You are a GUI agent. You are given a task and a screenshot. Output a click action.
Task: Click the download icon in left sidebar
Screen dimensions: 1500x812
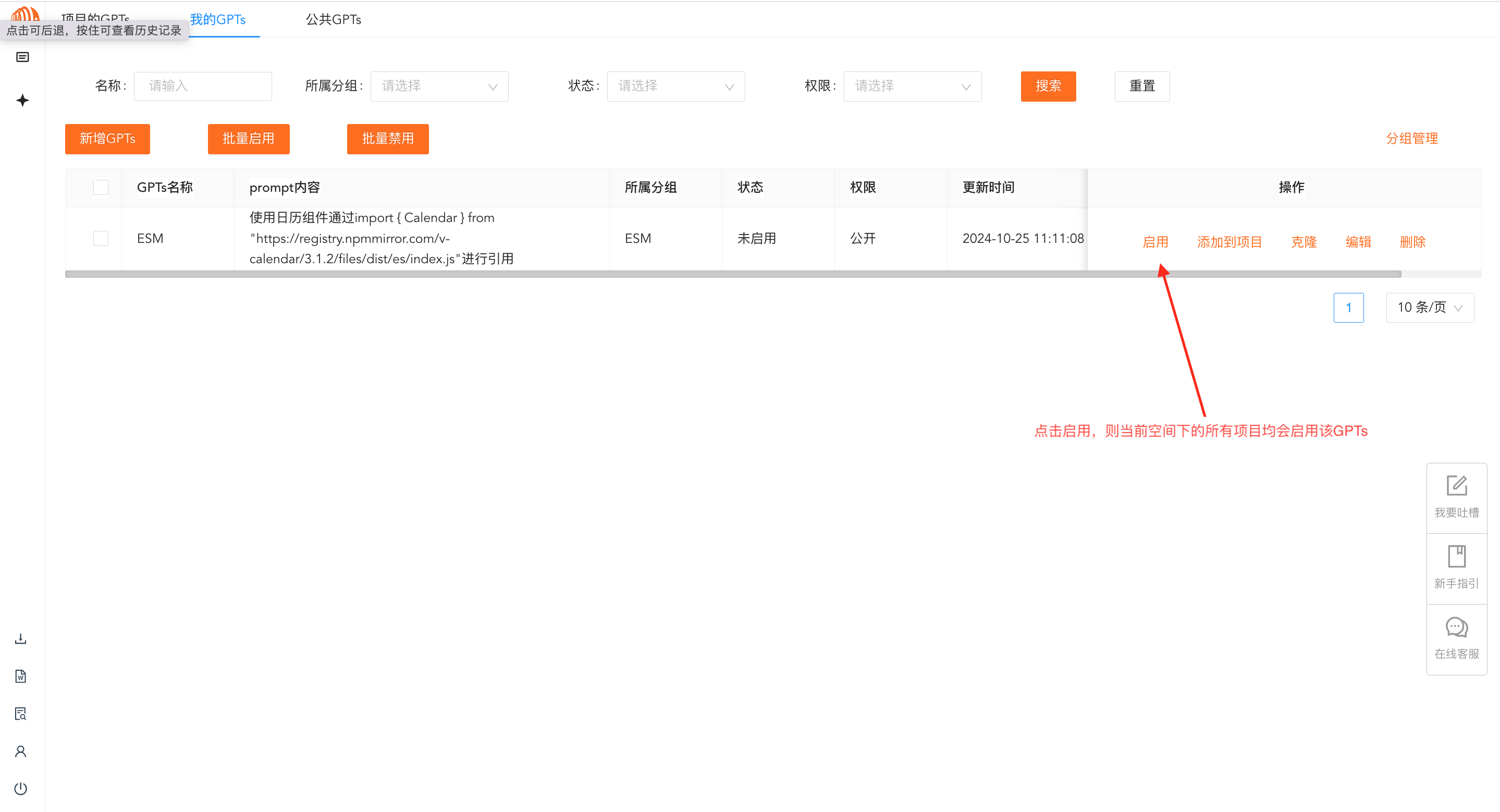(20, 638)
